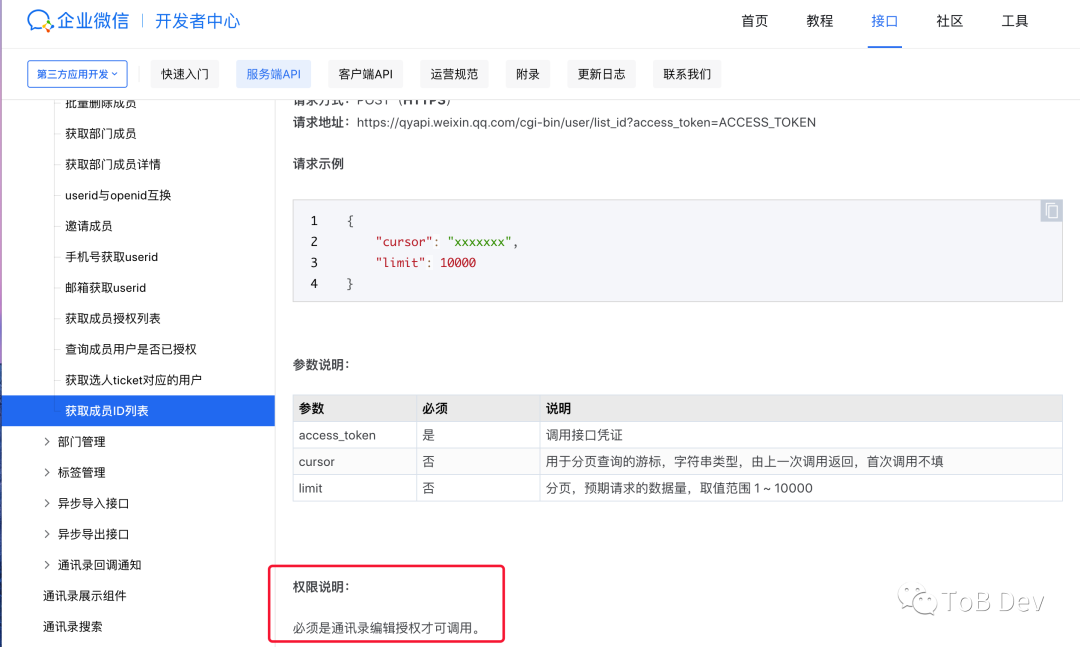Expand the 异步导入接口 section
This screenshot has height=647, width=1080.
[88, 503]
